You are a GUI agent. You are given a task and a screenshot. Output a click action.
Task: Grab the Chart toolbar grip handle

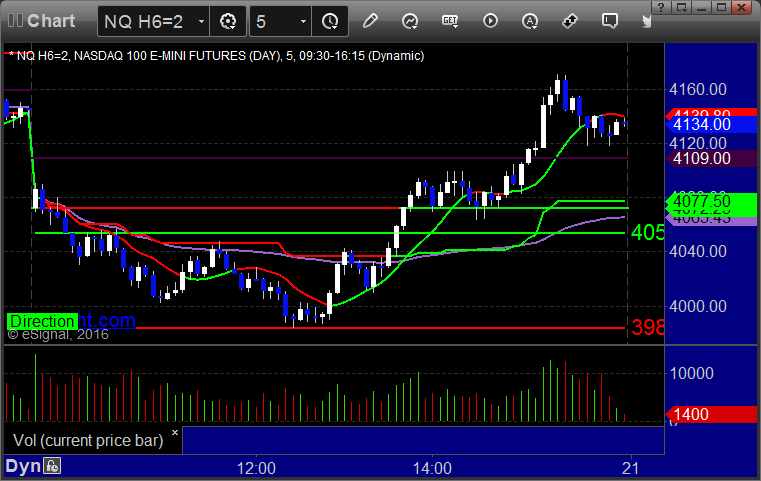[x=15, y=21]
